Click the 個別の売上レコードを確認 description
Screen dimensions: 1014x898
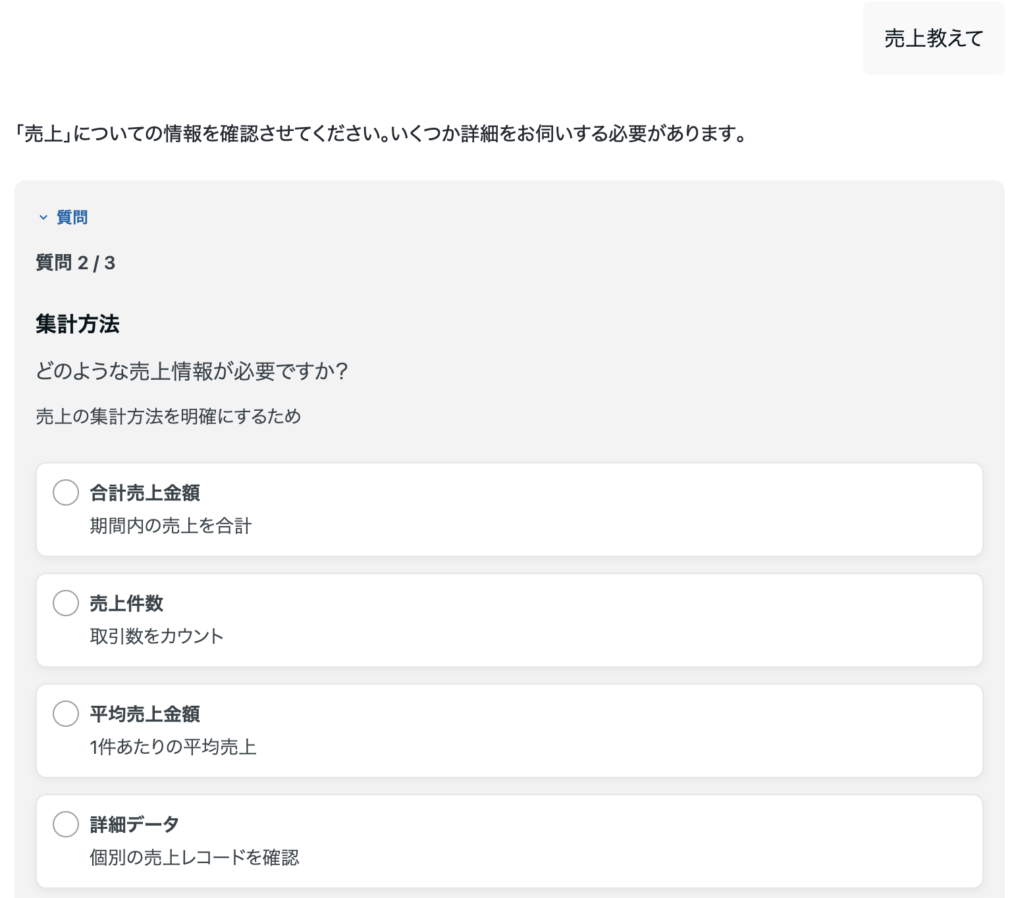(194, 857)
